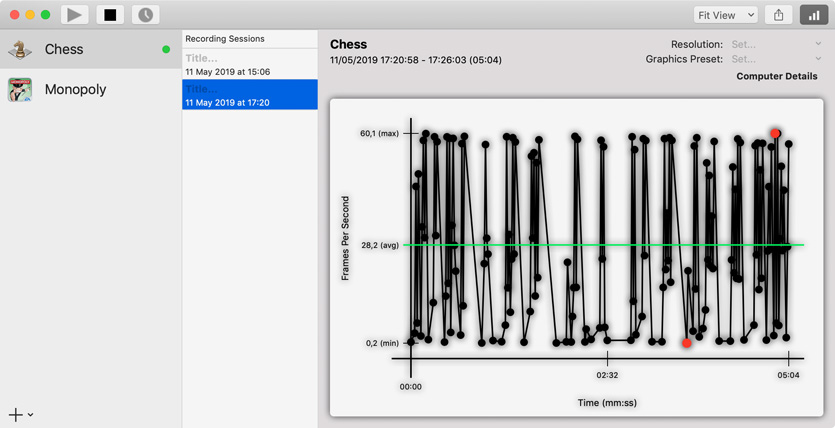Viewport: 835px width, 428px height.
Task: Click the green status dot beside Chess
Action: point(166,49)
